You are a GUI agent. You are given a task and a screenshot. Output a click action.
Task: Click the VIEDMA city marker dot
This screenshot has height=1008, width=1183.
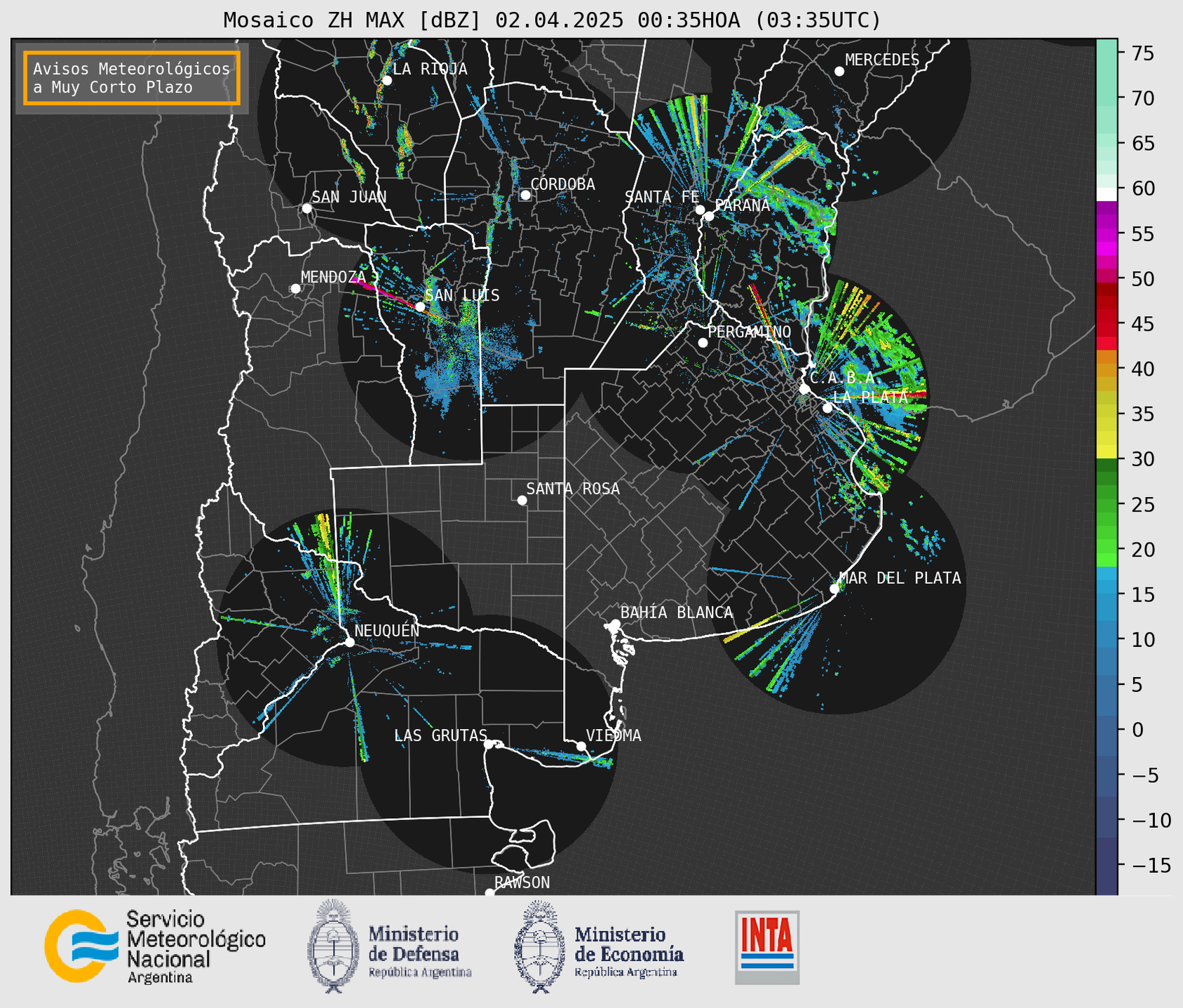(581, 747)
